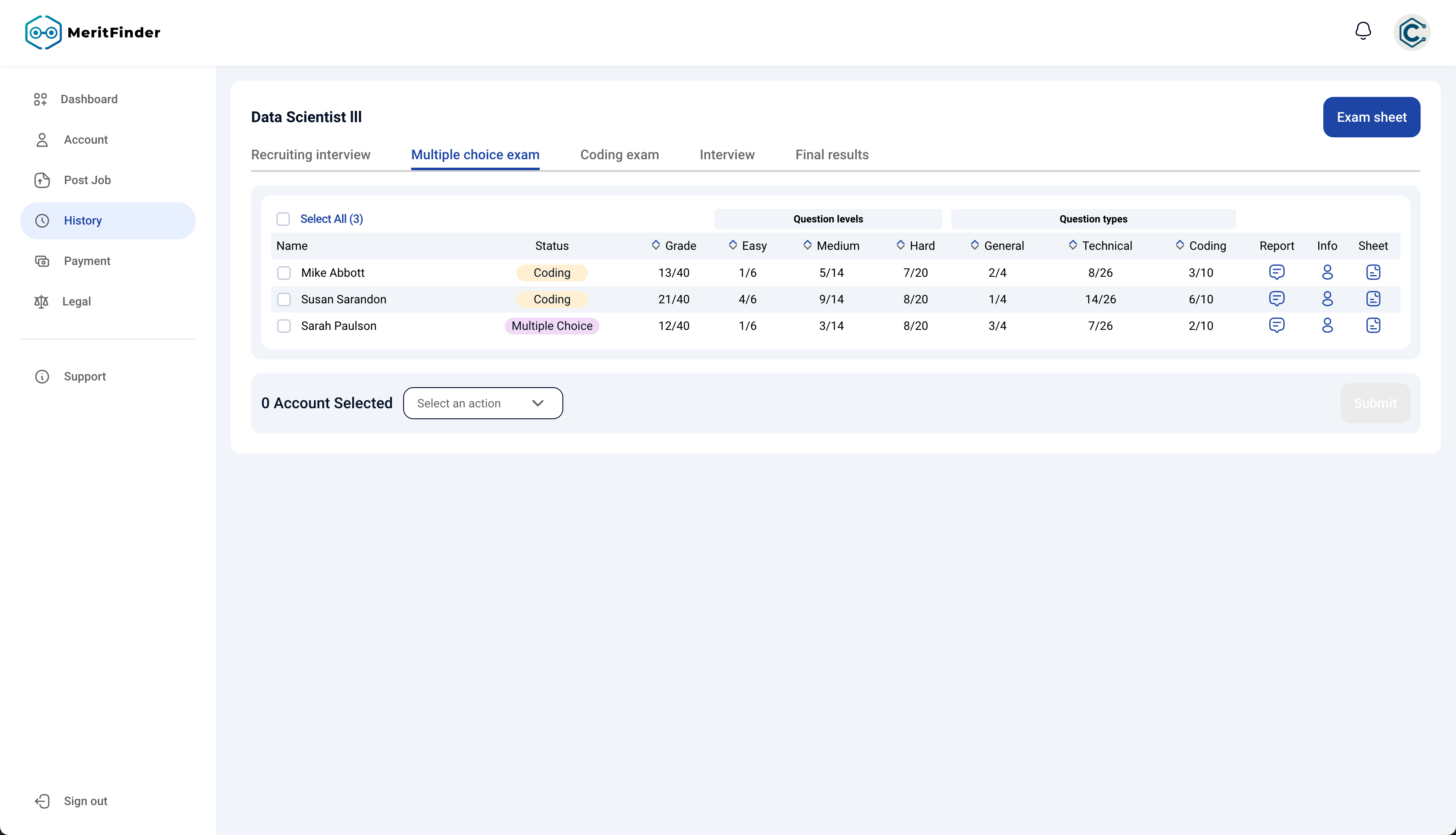Open Susan Sarandon's exam sheet icon
Image resolution: width=1456 pixels, height=835 pixels.
1373,299
